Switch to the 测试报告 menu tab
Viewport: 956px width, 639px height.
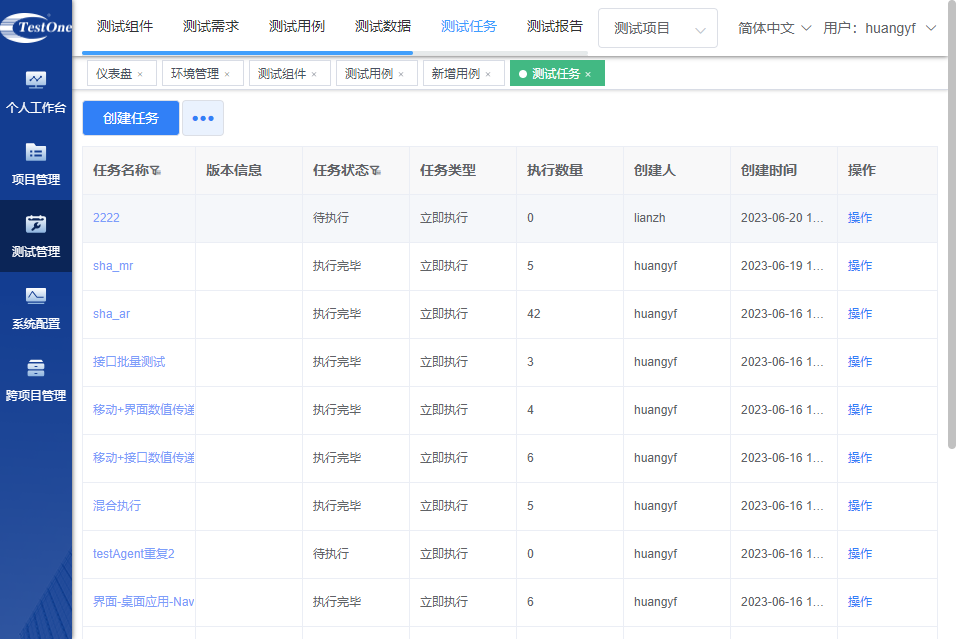point(555,27)
